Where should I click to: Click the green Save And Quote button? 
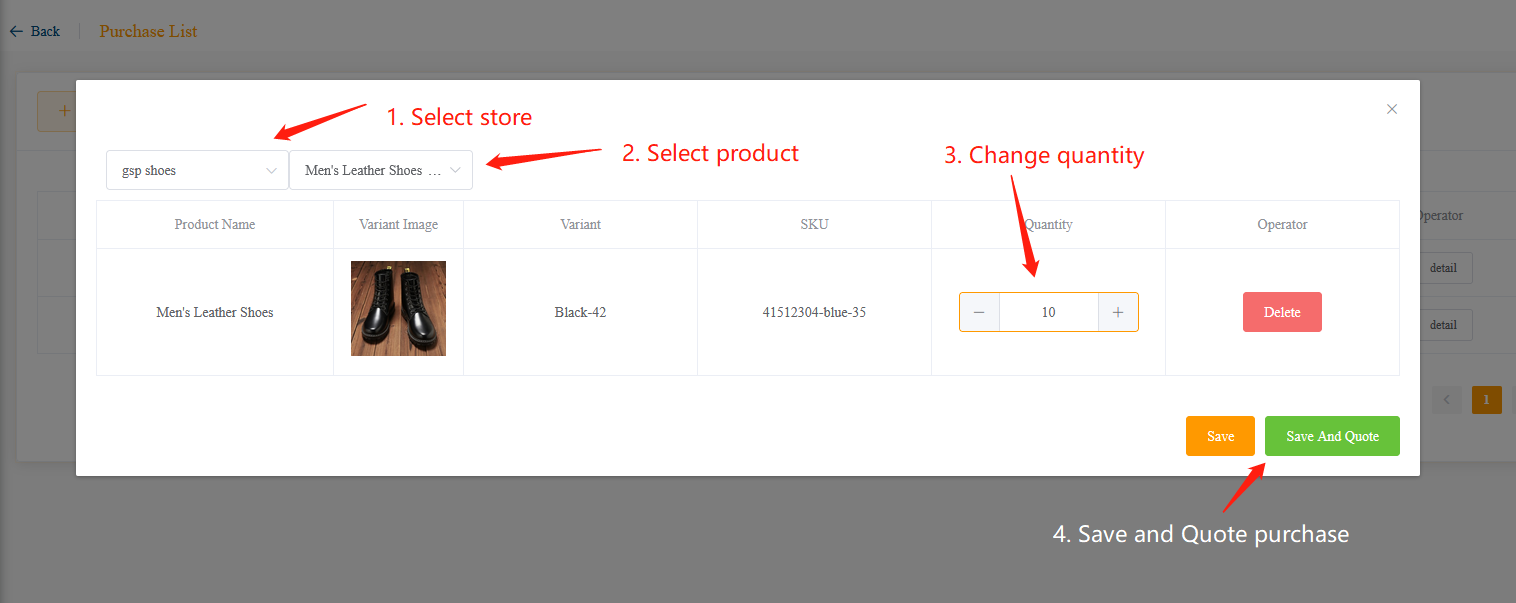click(x=1332, y=436)
